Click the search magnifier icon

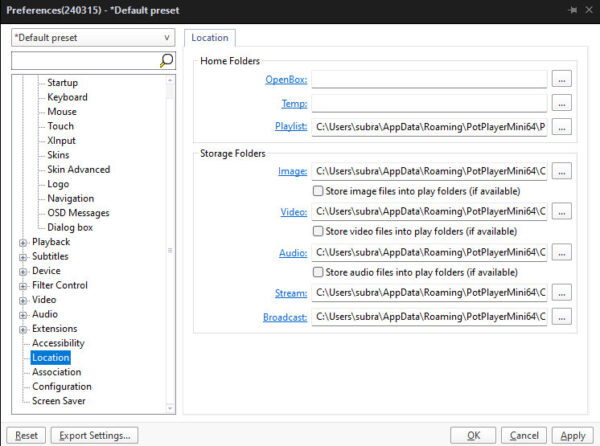[x=166, y=60]
